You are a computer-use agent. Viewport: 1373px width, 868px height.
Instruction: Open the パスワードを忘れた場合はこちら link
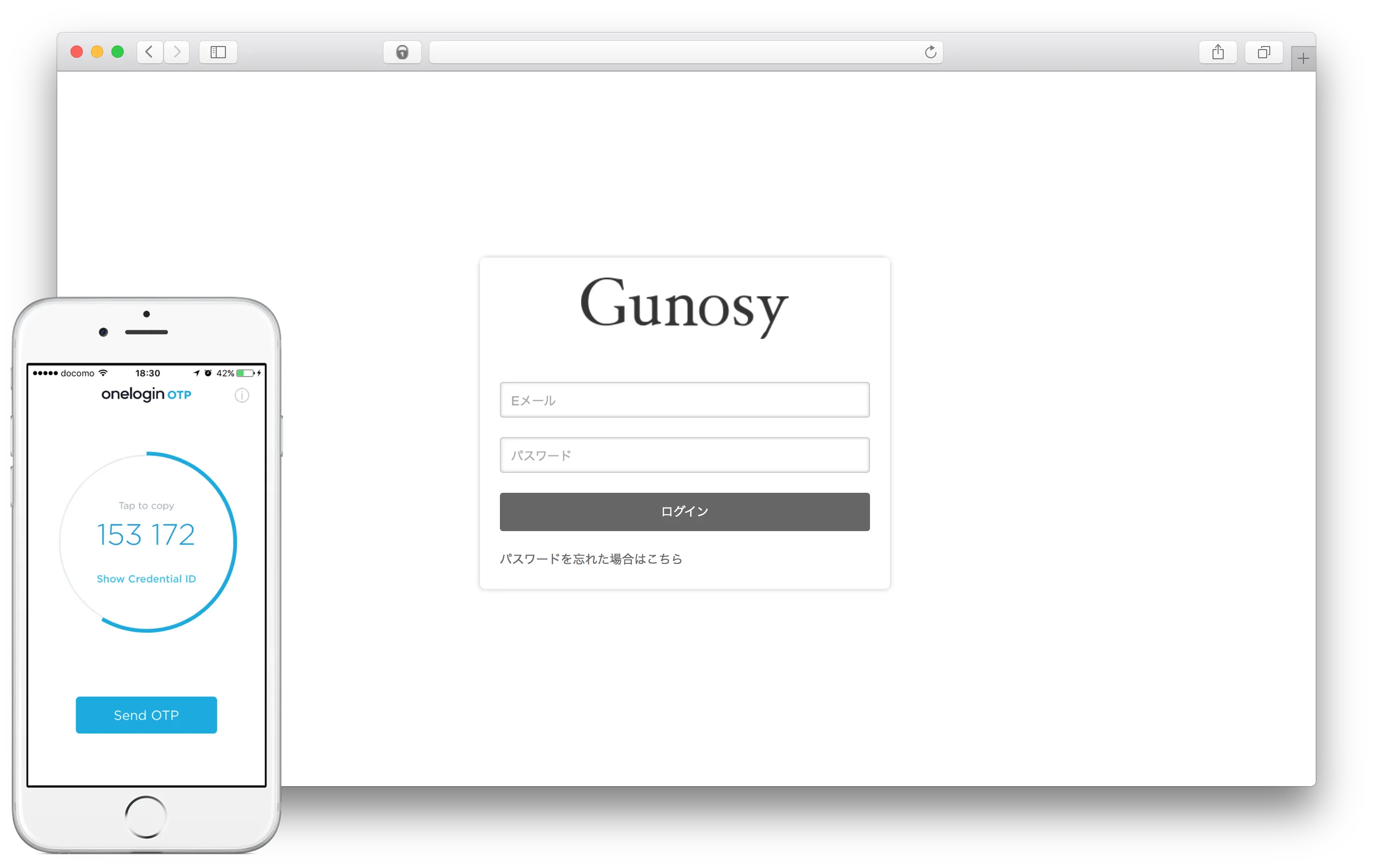pyautogui.click(x=591, y=559)
